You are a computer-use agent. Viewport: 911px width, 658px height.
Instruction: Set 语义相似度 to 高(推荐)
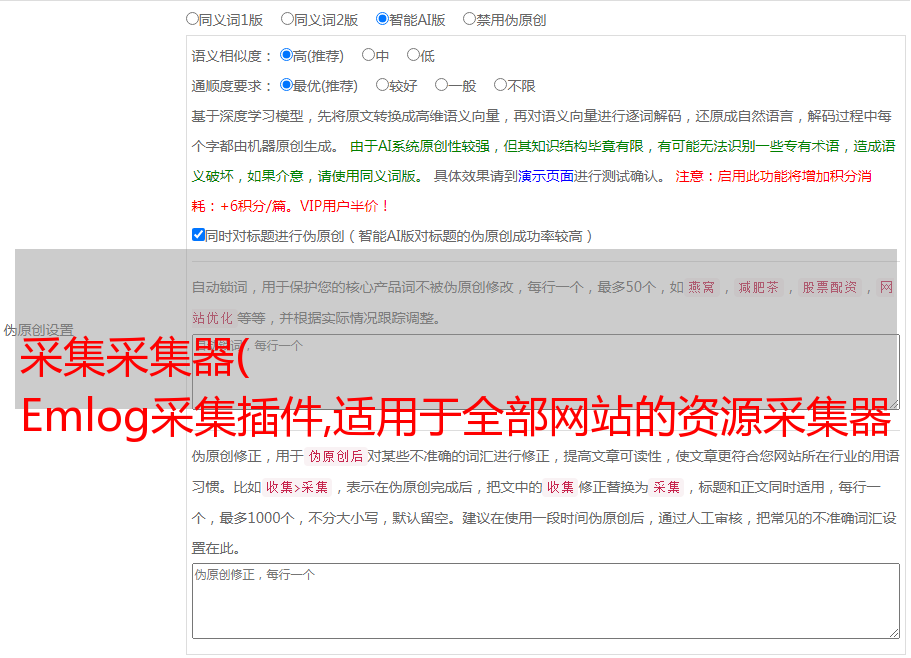click(x=286, y=55)
